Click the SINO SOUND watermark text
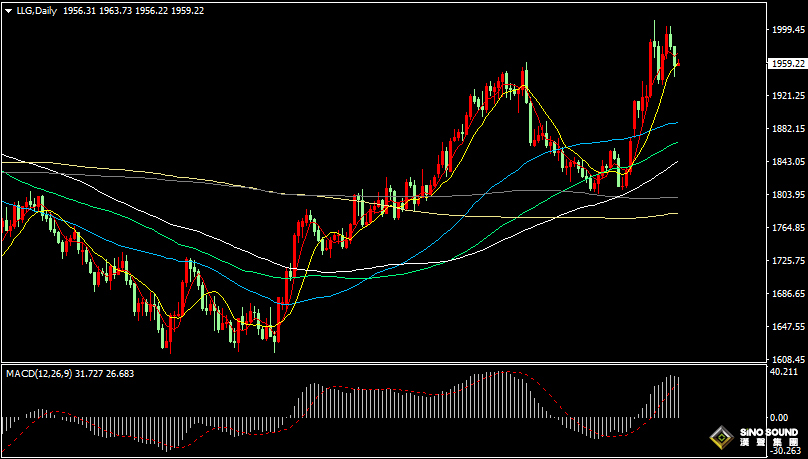 click(x=769, y=433)
